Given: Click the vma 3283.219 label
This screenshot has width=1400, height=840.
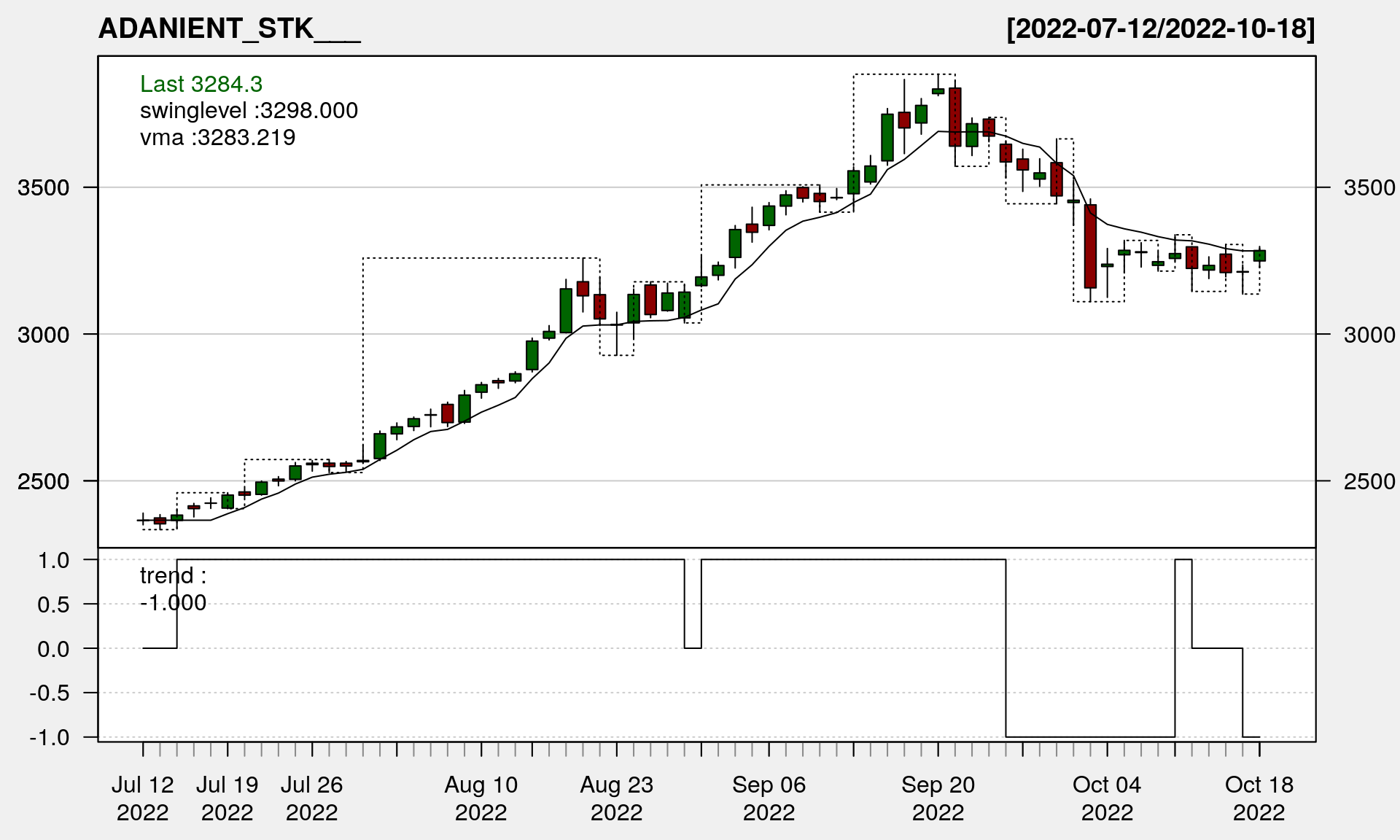Looking at the screenshot, I should tap(217, 138).
